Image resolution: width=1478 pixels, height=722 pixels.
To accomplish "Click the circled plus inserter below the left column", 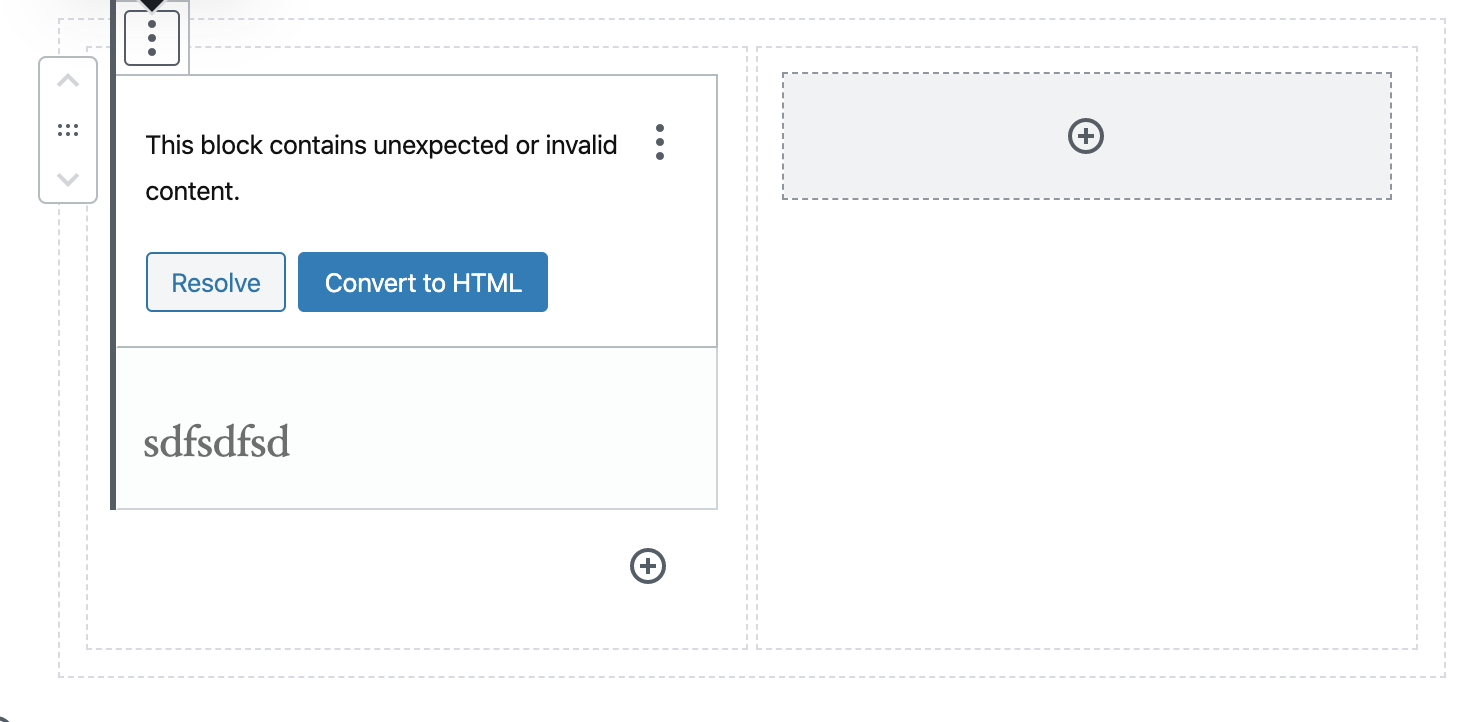I will coord(647,566).
